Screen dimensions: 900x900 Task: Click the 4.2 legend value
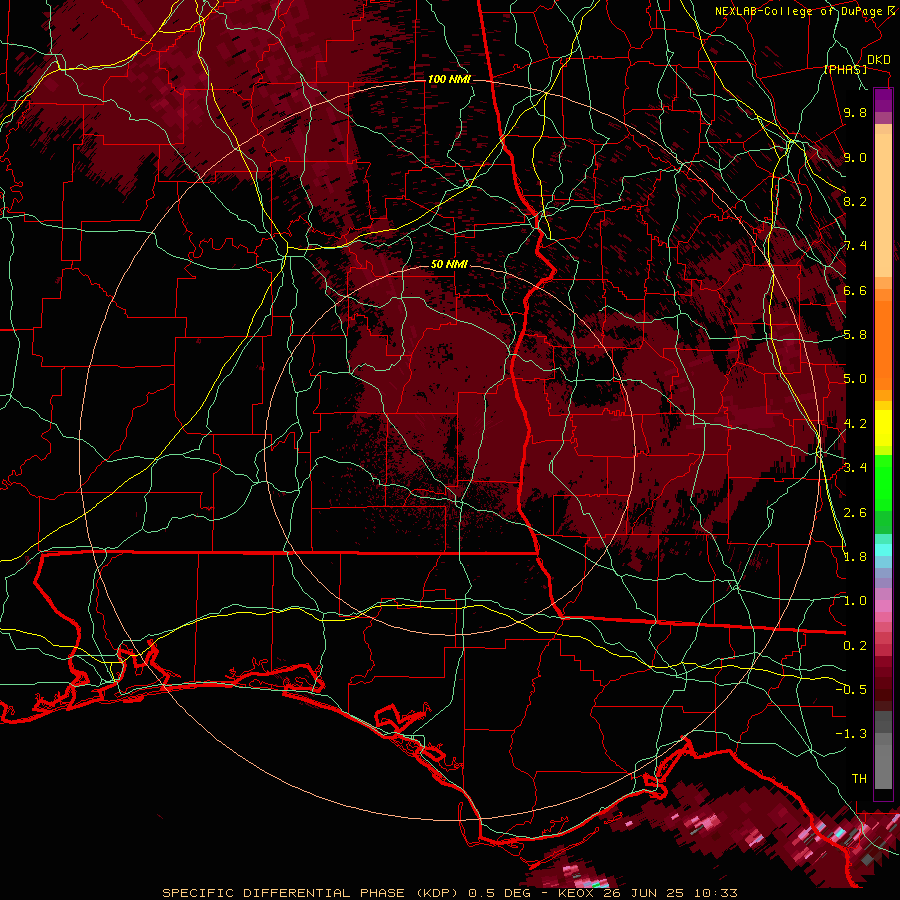855,424
